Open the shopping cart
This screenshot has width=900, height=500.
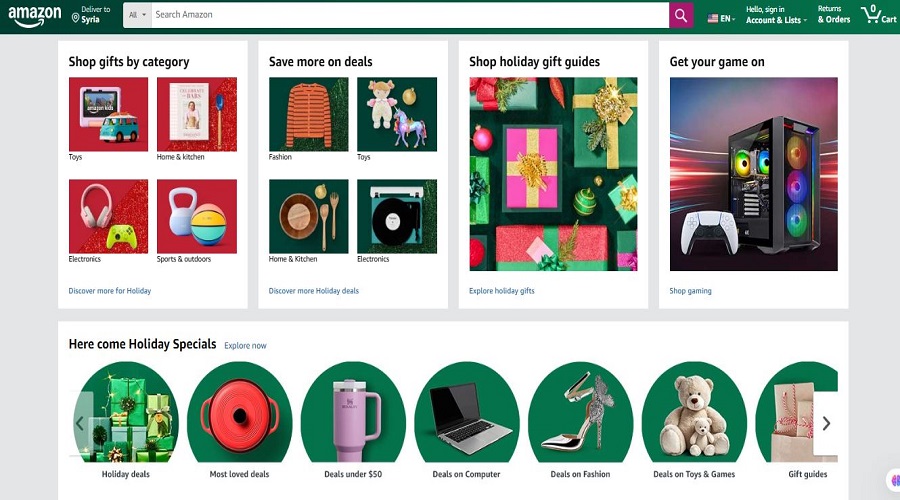(x=878, y=15)
